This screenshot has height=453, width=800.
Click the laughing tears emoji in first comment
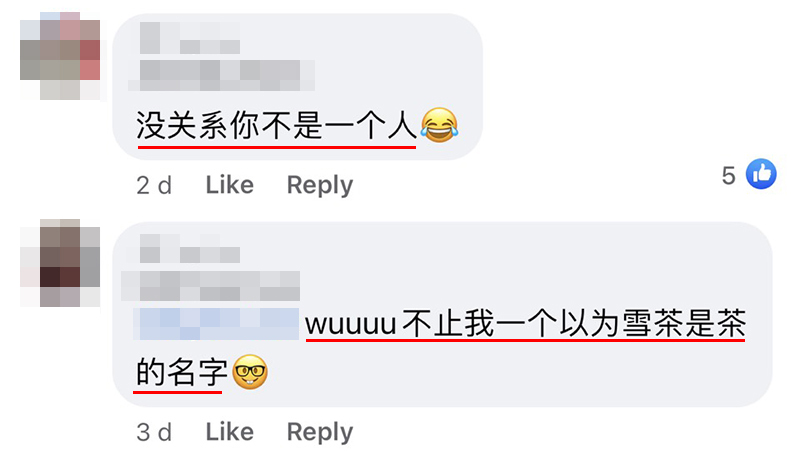pyautogui.click(x=439, y=125)
